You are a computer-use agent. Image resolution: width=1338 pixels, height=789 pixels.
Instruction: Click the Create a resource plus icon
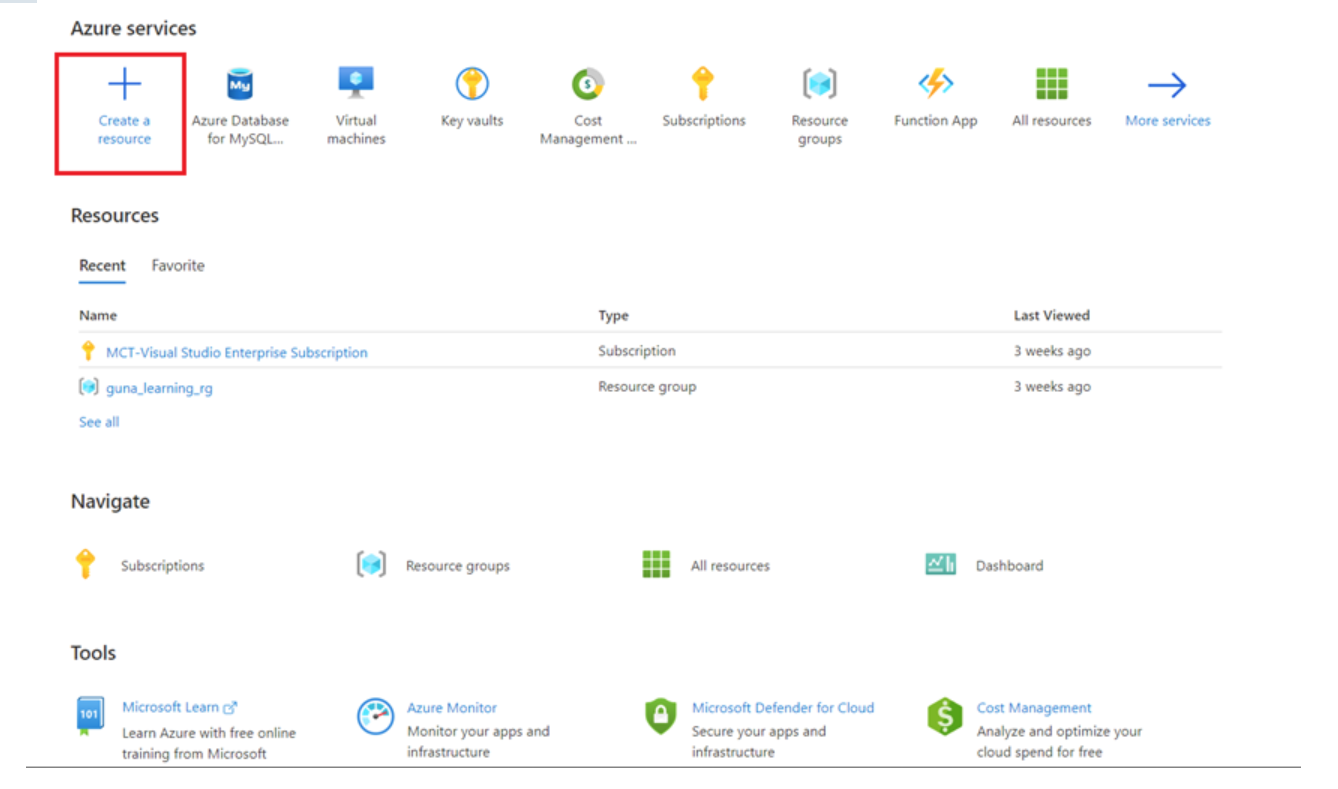tap(124, 85)
